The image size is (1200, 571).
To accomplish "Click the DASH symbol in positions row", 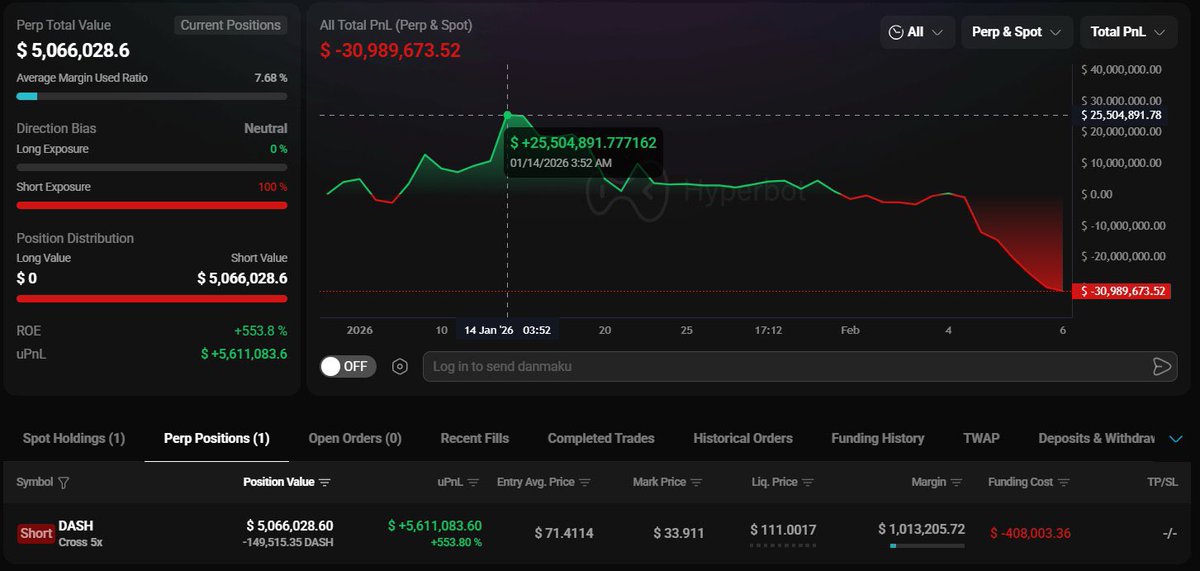I will coord(76,525).
